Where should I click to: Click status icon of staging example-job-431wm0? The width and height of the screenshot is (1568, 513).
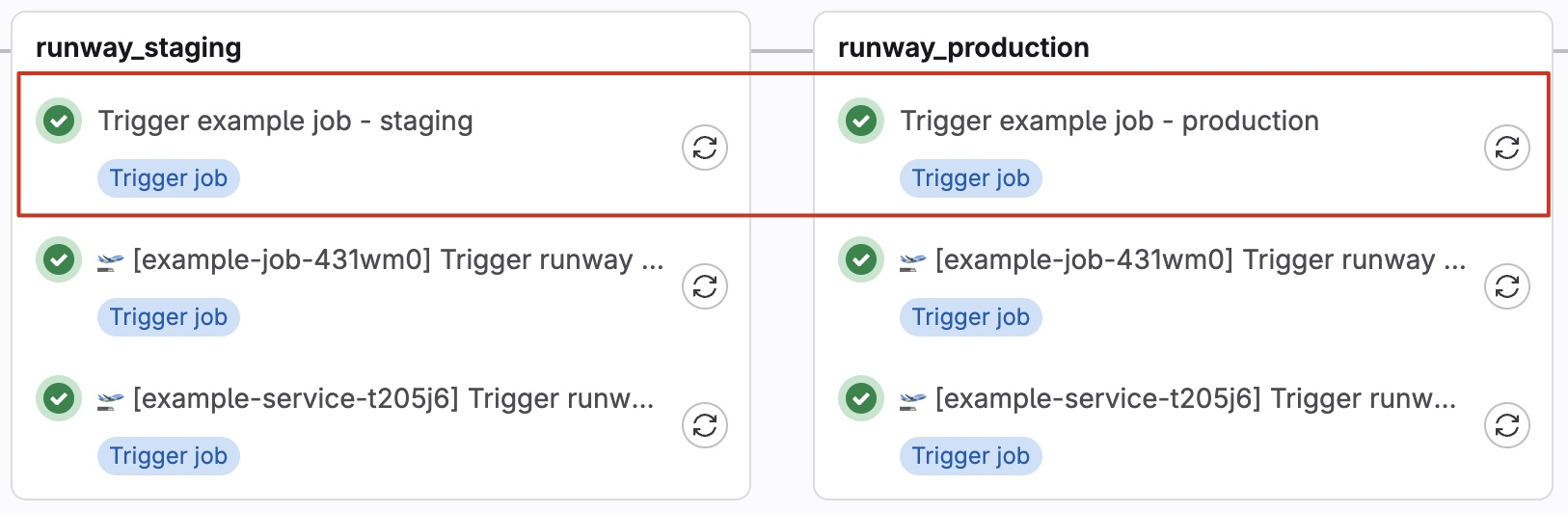click(59, 259)
